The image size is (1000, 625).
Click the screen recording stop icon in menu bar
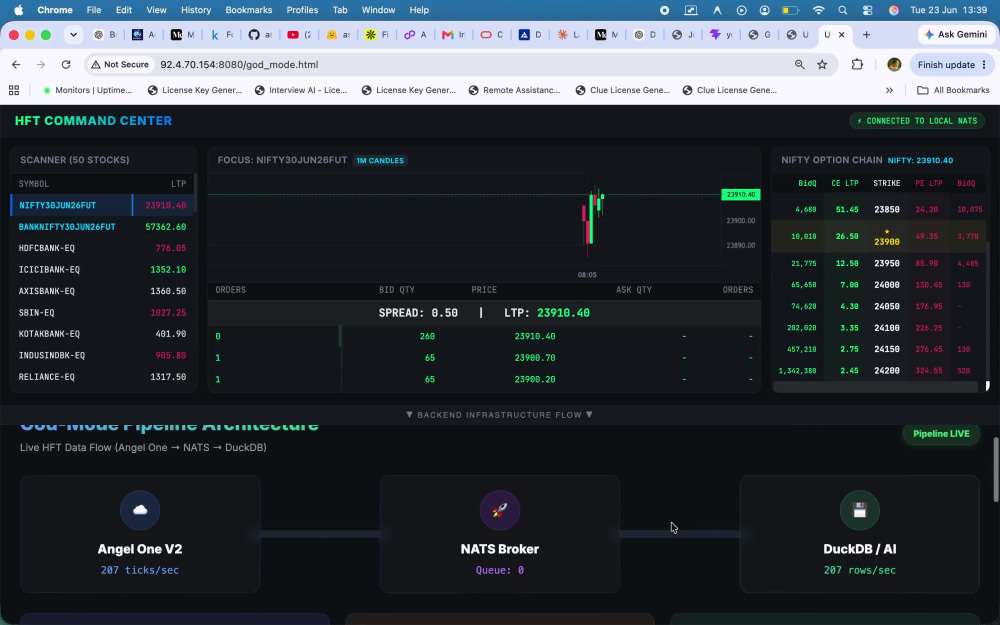(x=665, y=10)
